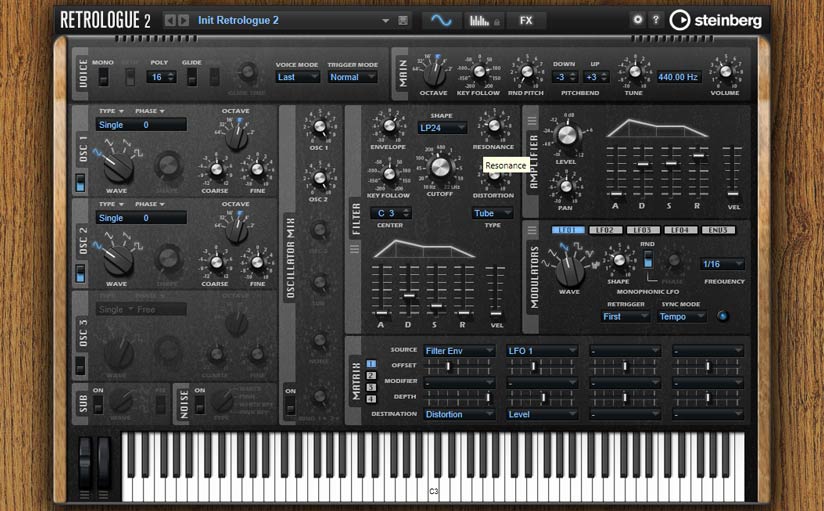Toggle OSC 2 on/off switch

pos(80,274)
